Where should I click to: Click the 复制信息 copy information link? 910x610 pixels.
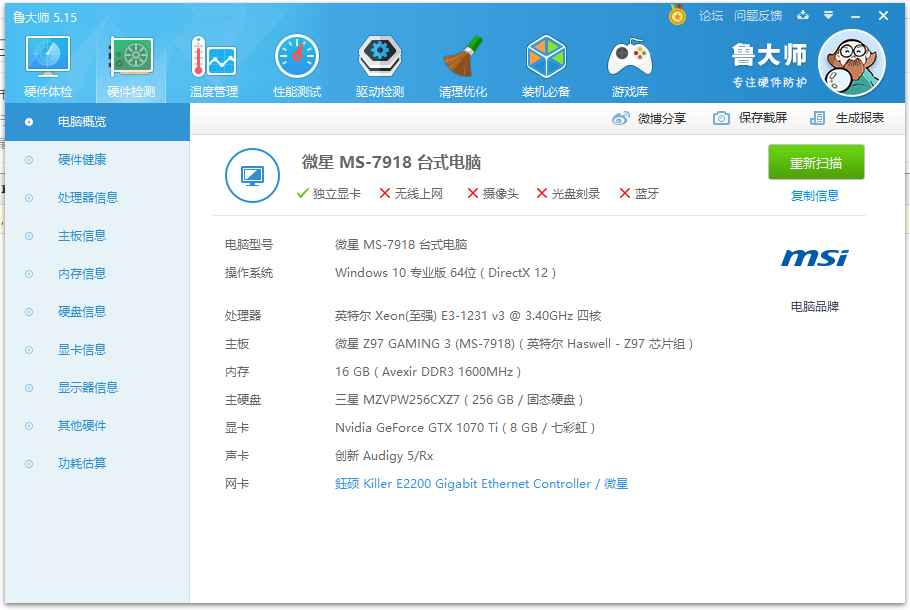coord(816,193)
